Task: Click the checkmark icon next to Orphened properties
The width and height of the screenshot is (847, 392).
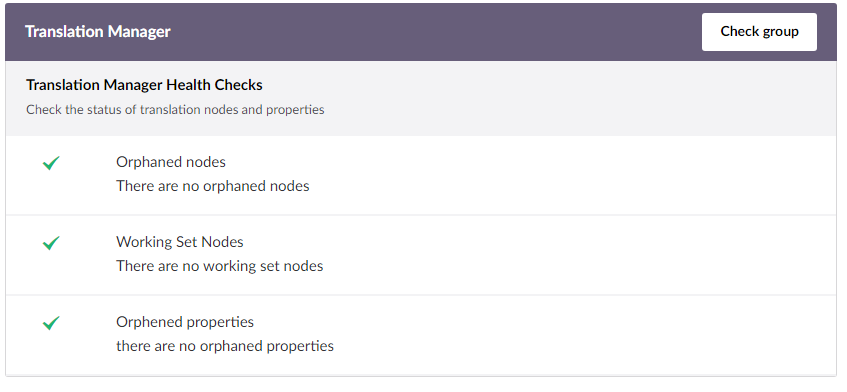Action: 51,323
